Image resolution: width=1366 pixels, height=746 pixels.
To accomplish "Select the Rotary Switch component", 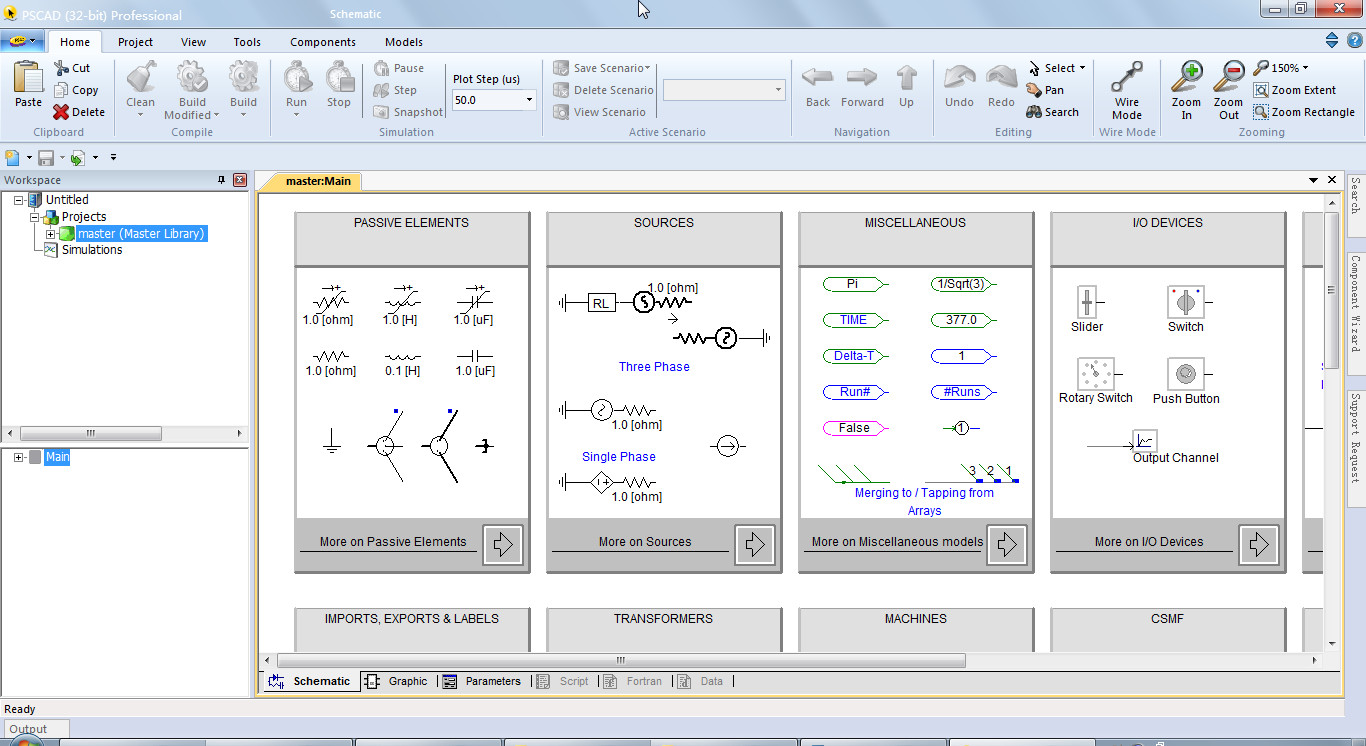I will [1095, 374].
